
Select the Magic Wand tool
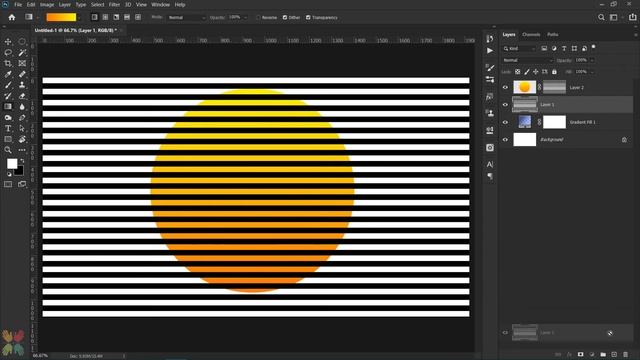point(22,53)
